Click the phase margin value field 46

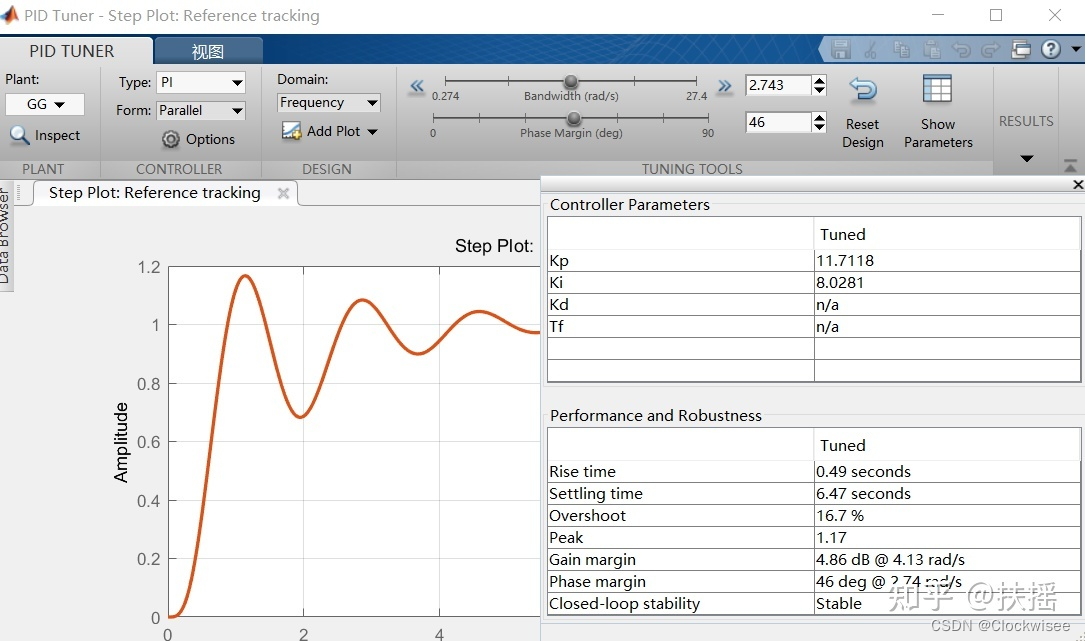[x=777, y=123]
